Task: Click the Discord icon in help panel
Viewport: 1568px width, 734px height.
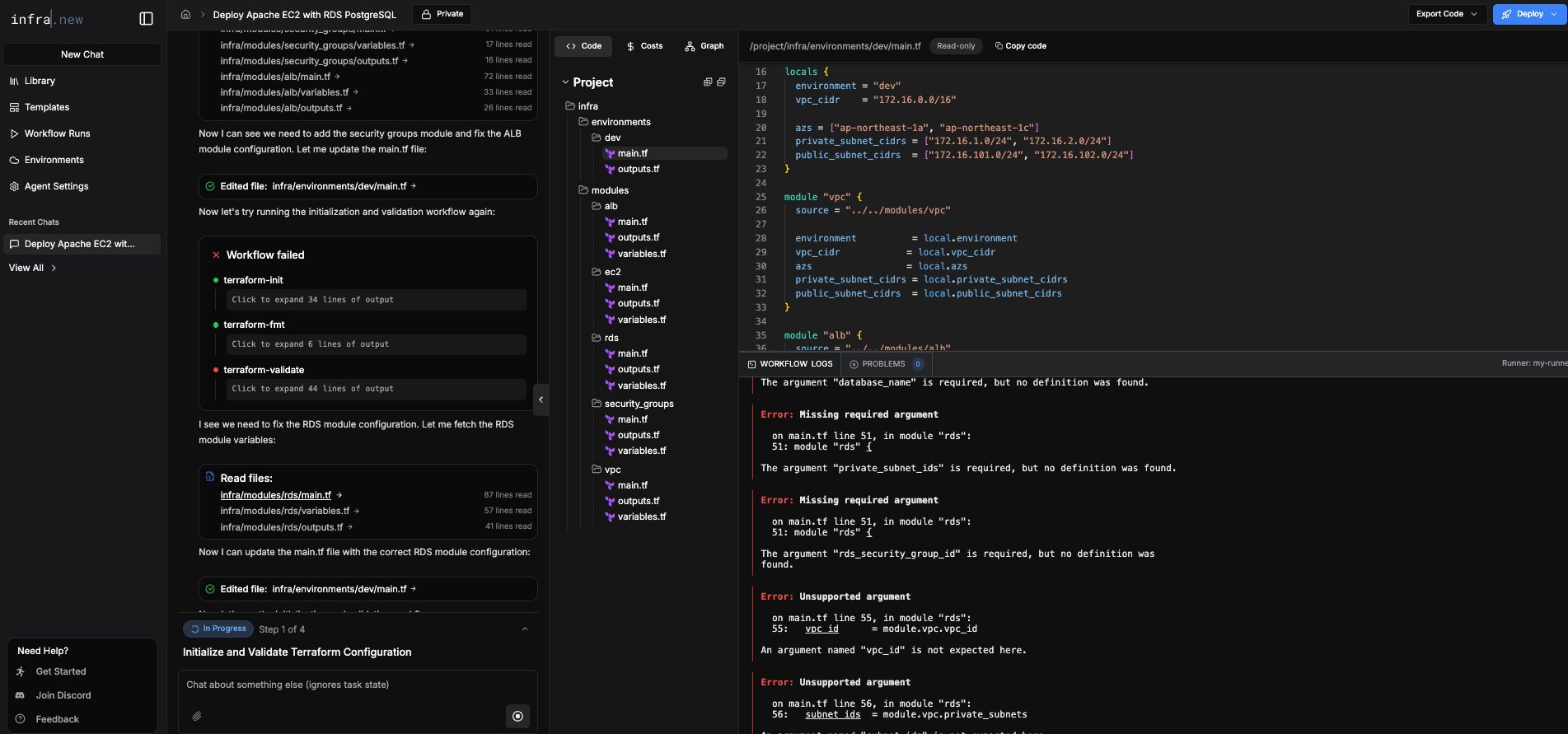Action: pos(21,695)
